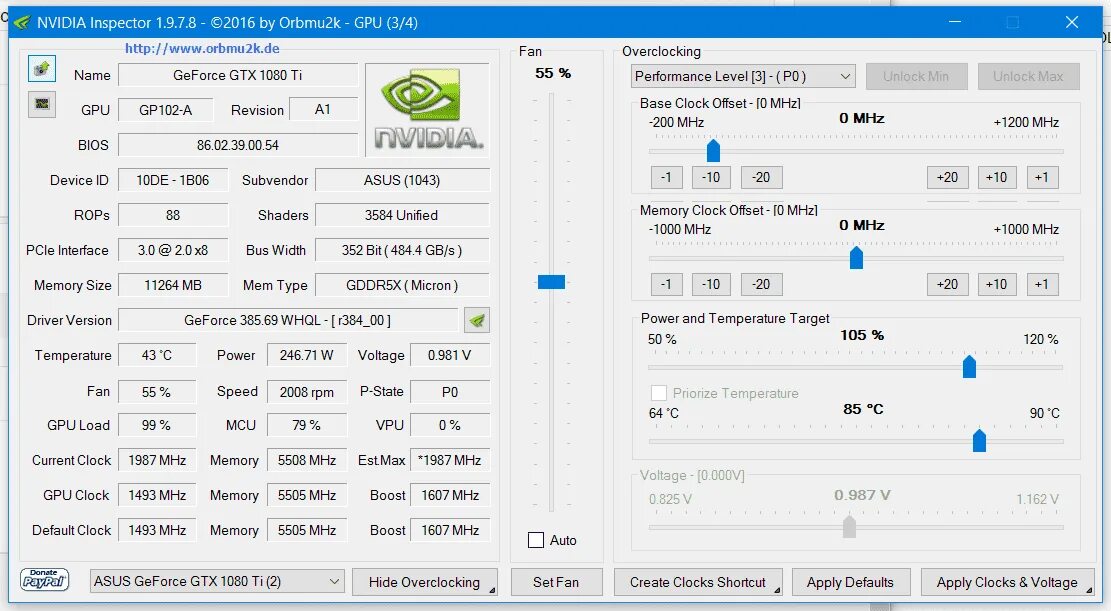The width and height of the screenshot is (1111, 611).
Task: Click the Unlock Min button
Action: point(916,77)
